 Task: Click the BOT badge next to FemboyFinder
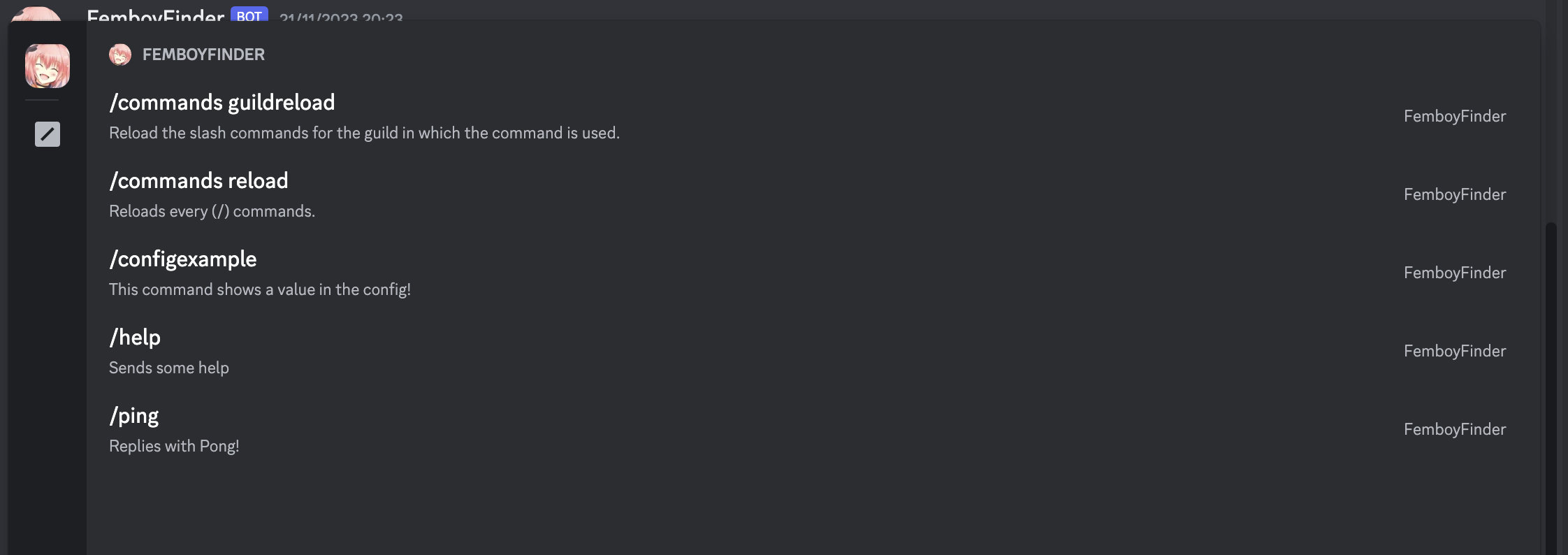pyautogui.click(x=249, y=15)
